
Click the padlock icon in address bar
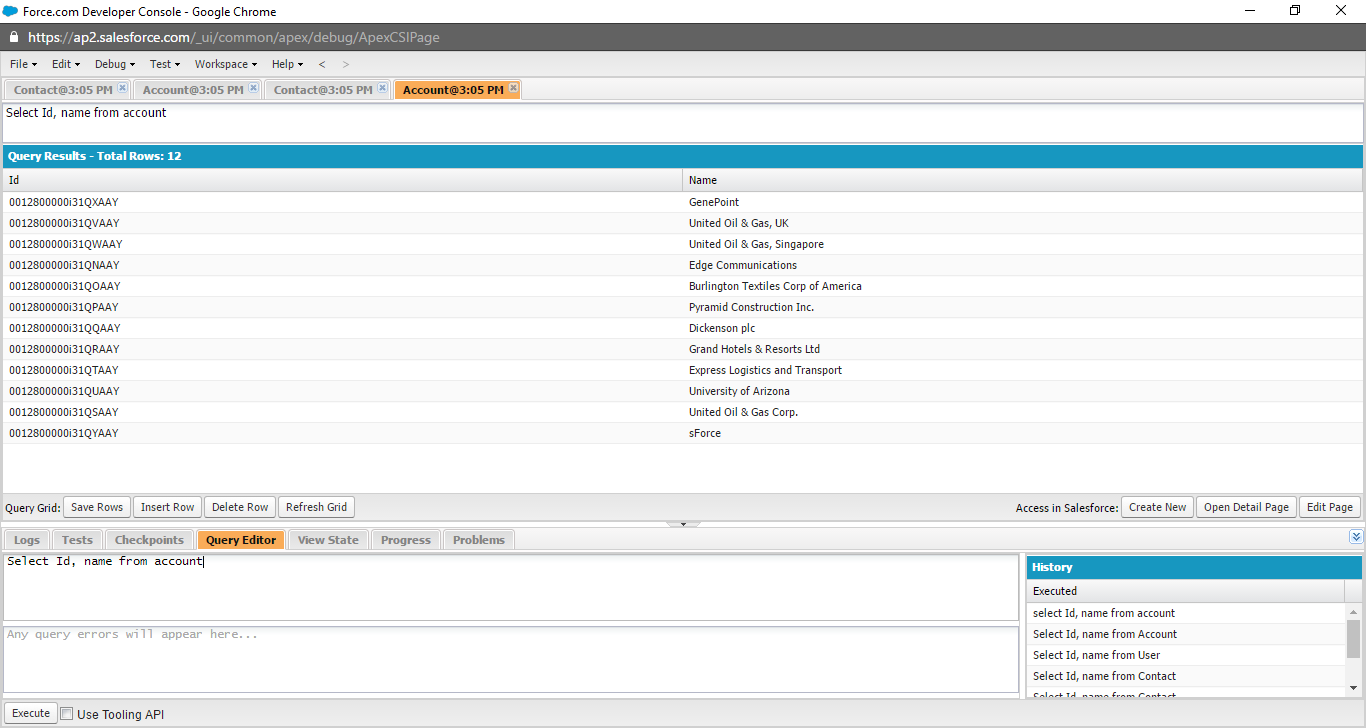pos(12,37)
